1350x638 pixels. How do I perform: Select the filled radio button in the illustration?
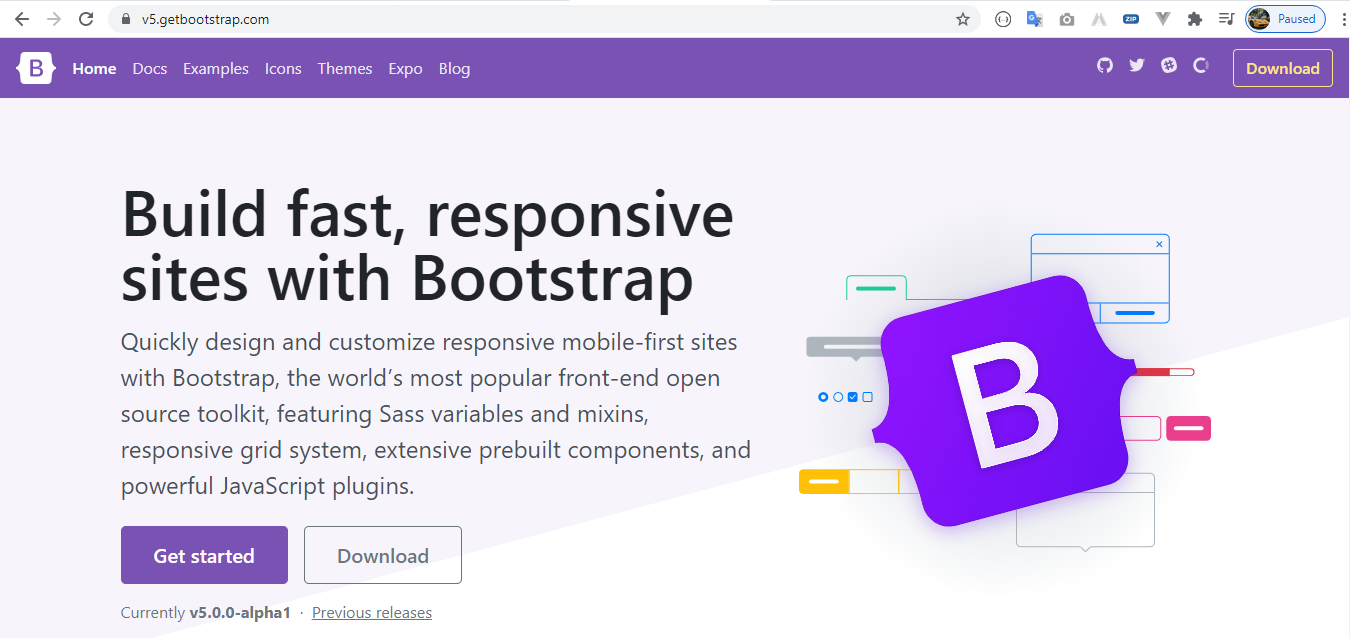823,396
